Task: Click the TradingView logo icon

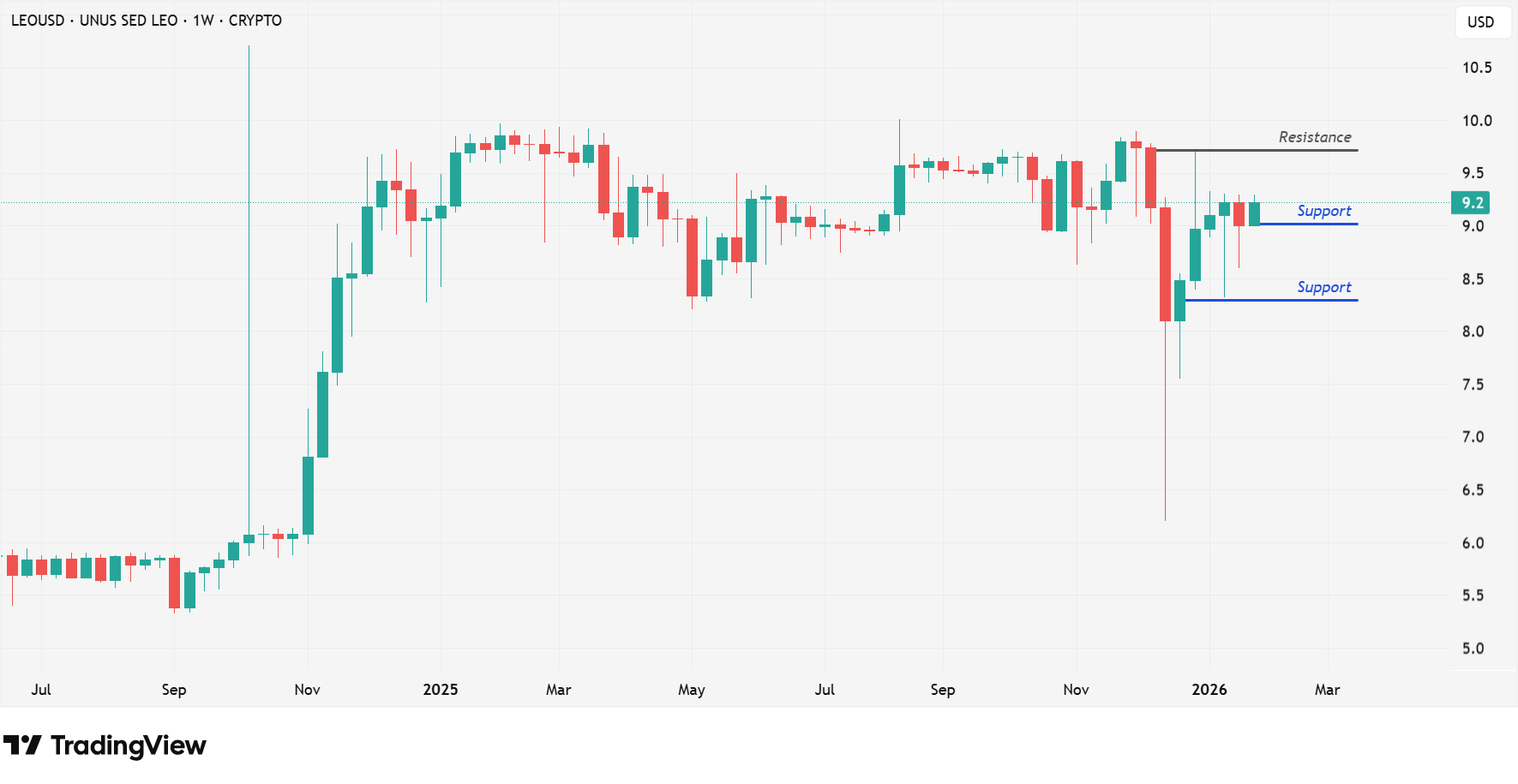Action: pyautogui.click(x=22, y=745)
